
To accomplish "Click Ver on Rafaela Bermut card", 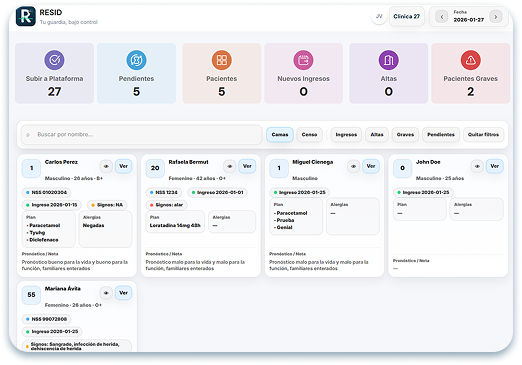I will pyautogui.click(x=247, y=166).
